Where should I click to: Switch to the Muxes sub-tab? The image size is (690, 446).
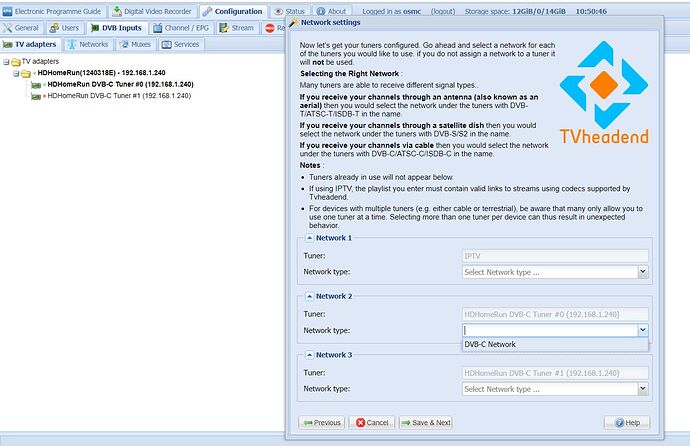pos(136,44)
